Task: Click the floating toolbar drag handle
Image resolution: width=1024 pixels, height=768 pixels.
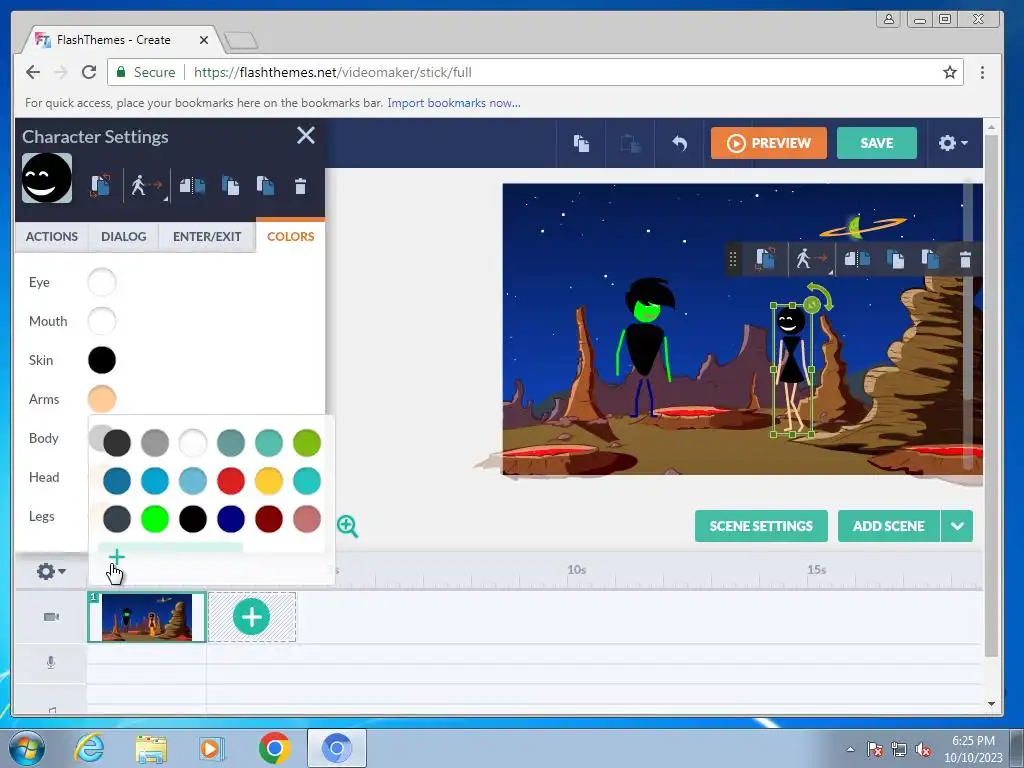Action: coord(733,259)
